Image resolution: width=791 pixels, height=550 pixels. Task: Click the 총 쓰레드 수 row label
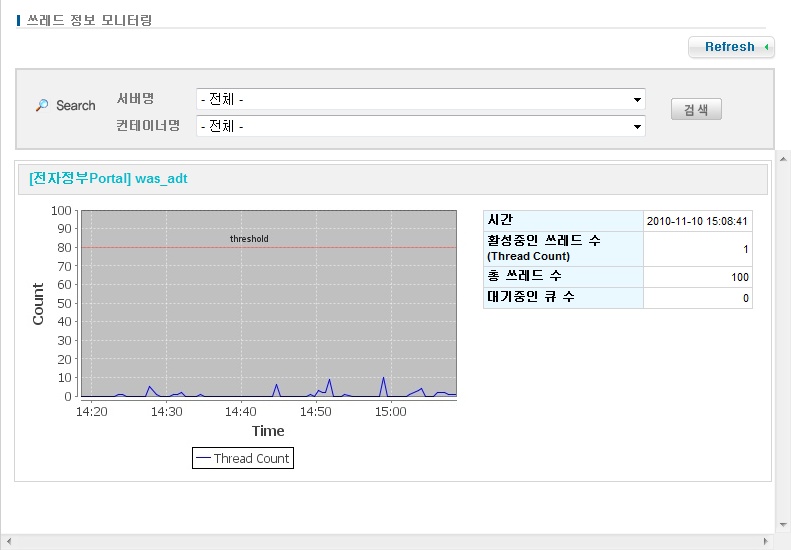pos(526,277)
